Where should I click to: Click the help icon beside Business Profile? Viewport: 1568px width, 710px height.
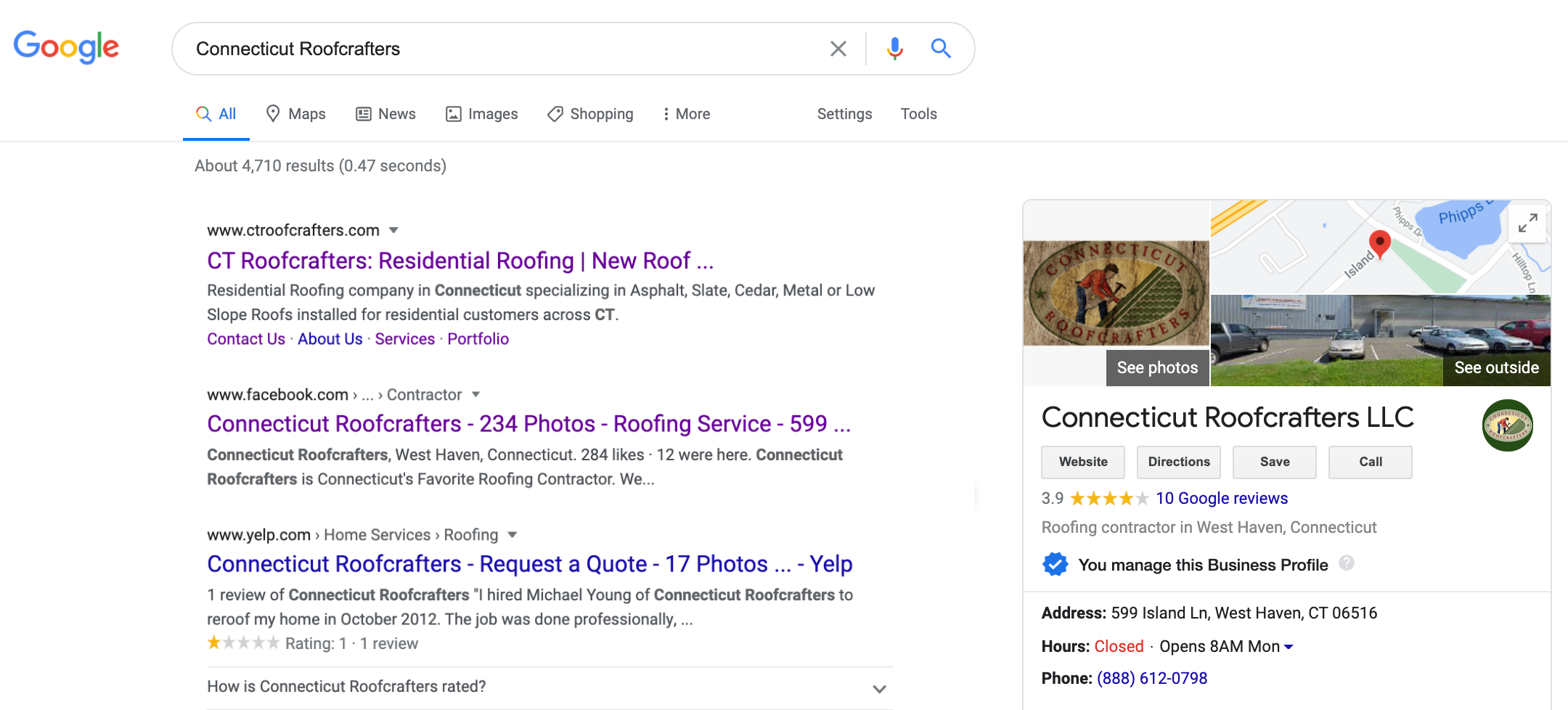click(1347, 563)
